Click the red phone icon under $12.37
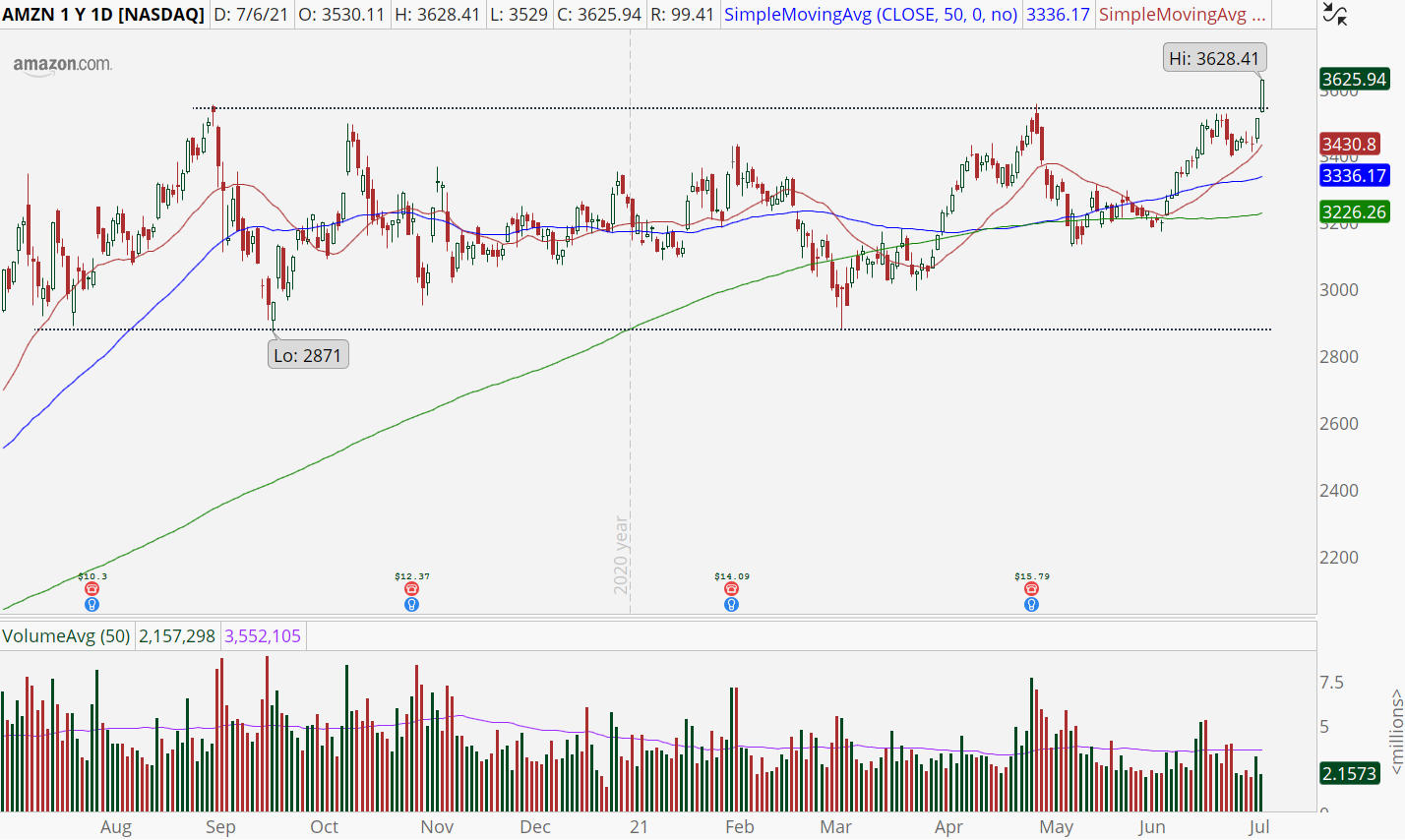This screenshot has width=1405, height=840. [x=411, y=588]
